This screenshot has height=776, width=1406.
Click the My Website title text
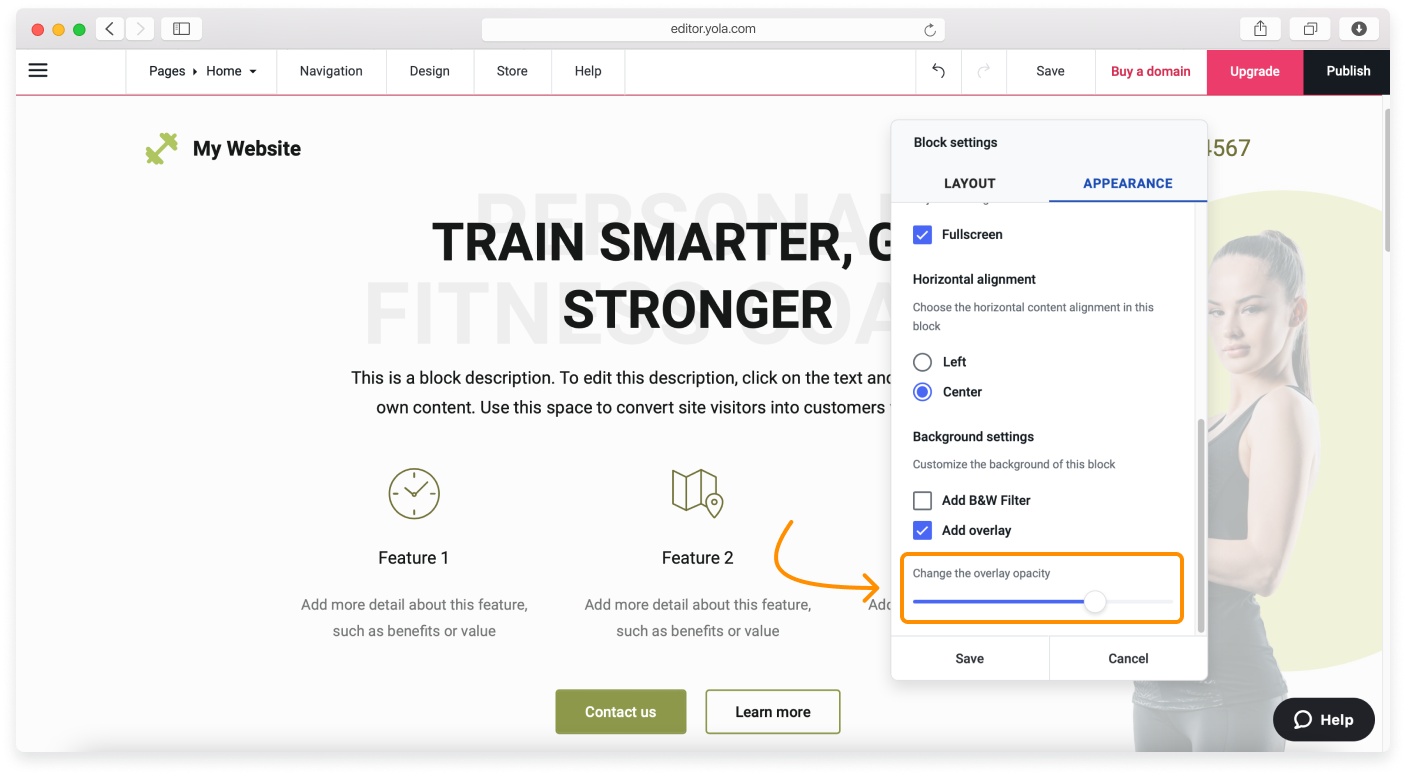coord(247,149)
